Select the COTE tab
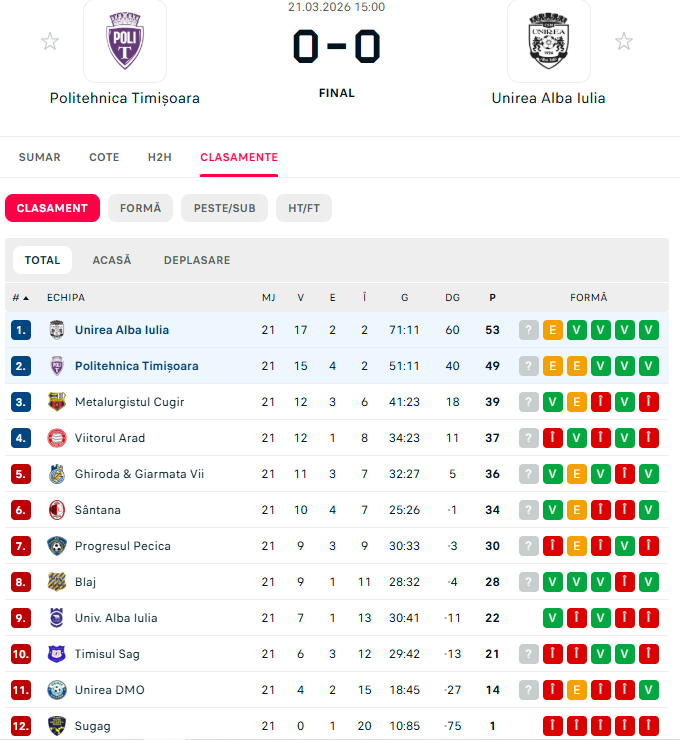Viewport: 680px width, 740px height. click(104, 157)
